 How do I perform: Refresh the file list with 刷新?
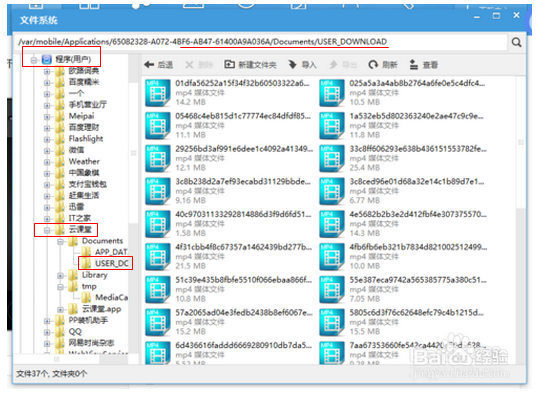[x=383, y=65]
